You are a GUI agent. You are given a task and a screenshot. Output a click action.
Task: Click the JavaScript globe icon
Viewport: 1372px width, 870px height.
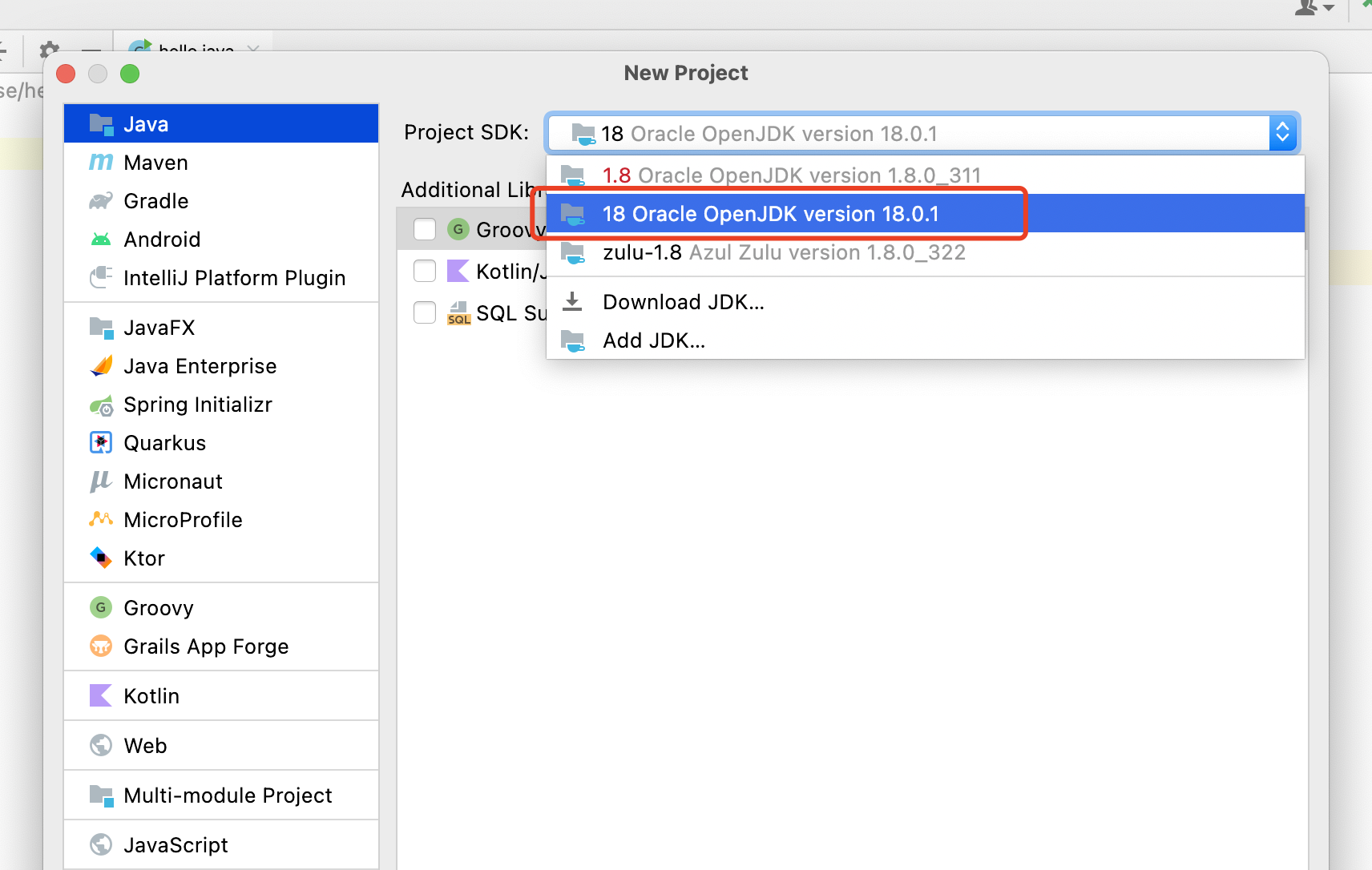pyautogui.click(x=101, y=845)
